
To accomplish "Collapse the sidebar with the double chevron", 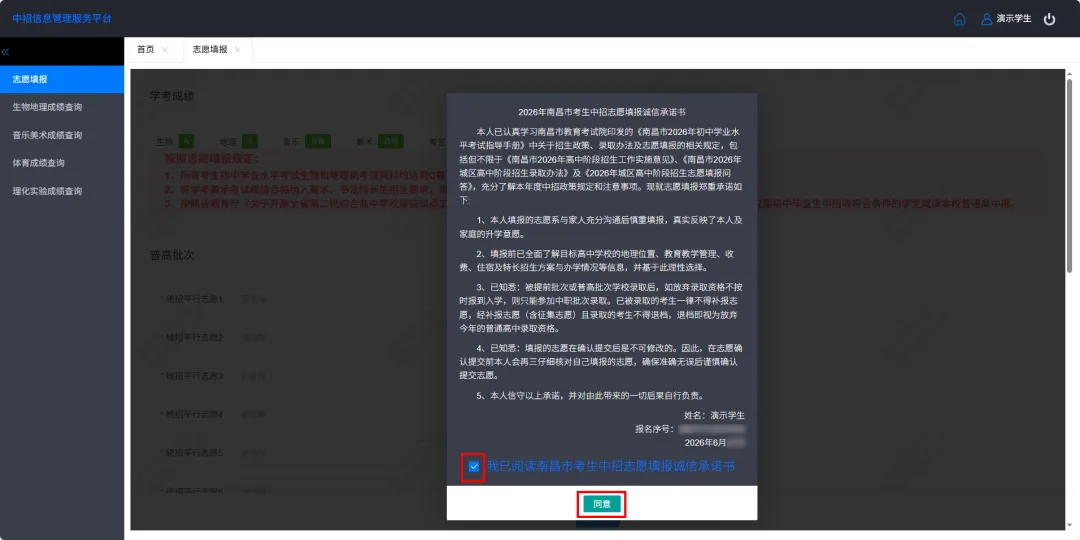I will [5, 52].
